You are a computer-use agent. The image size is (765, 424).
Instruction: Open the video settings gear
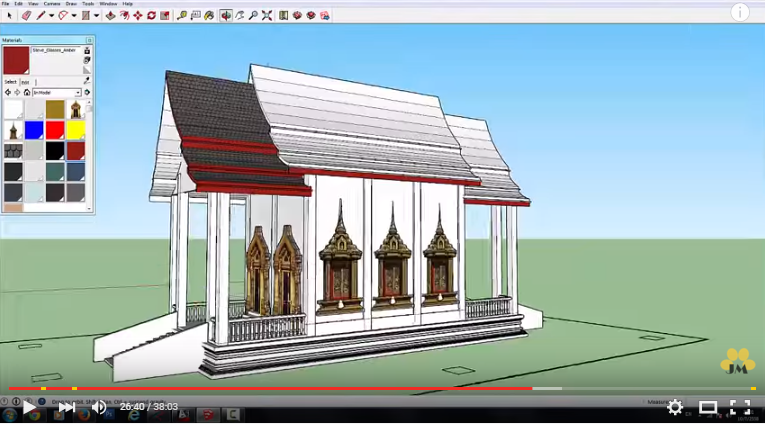[x=675, y=406]
